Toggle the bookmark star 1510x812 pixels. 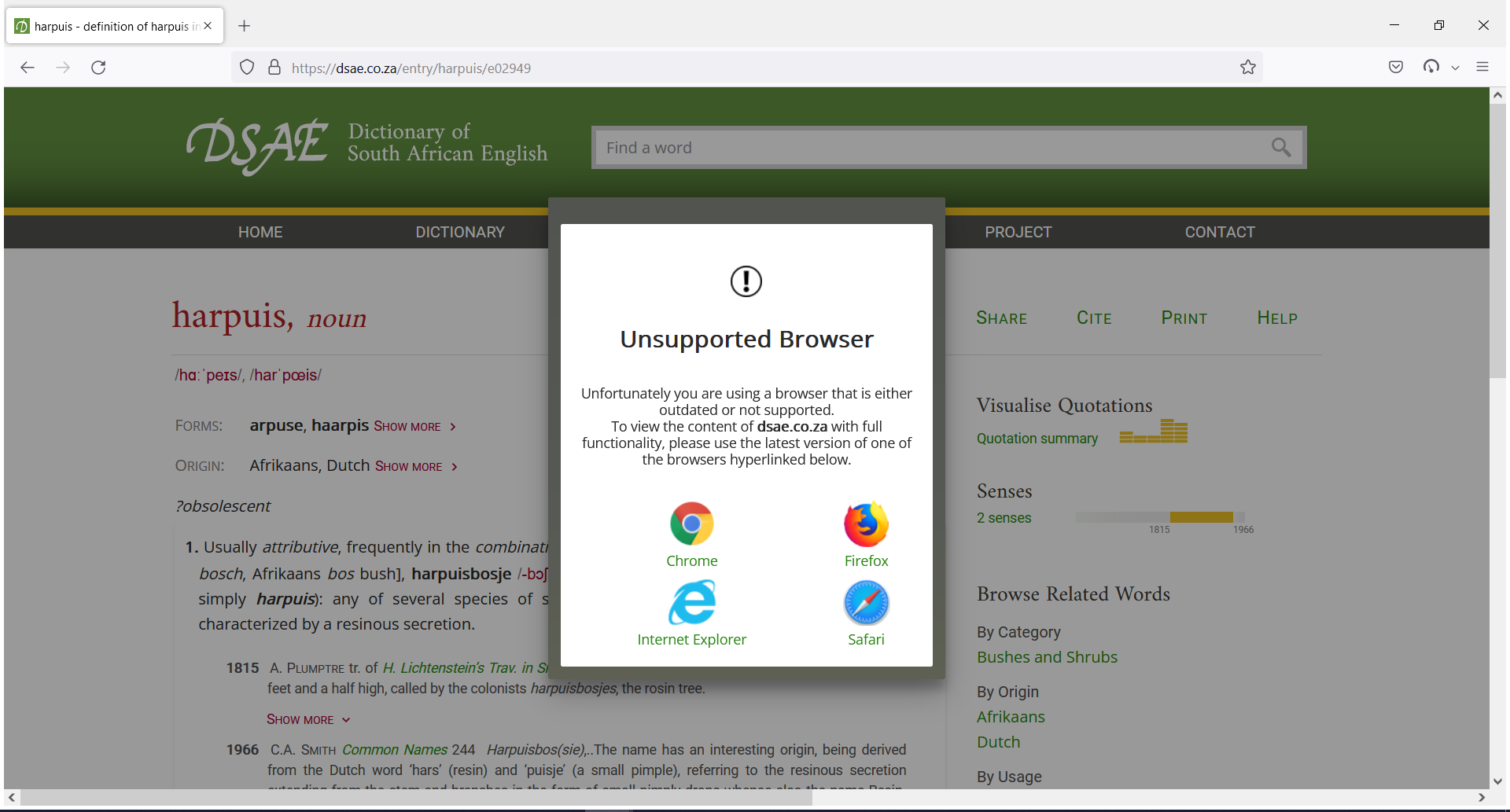point(1248,68)
